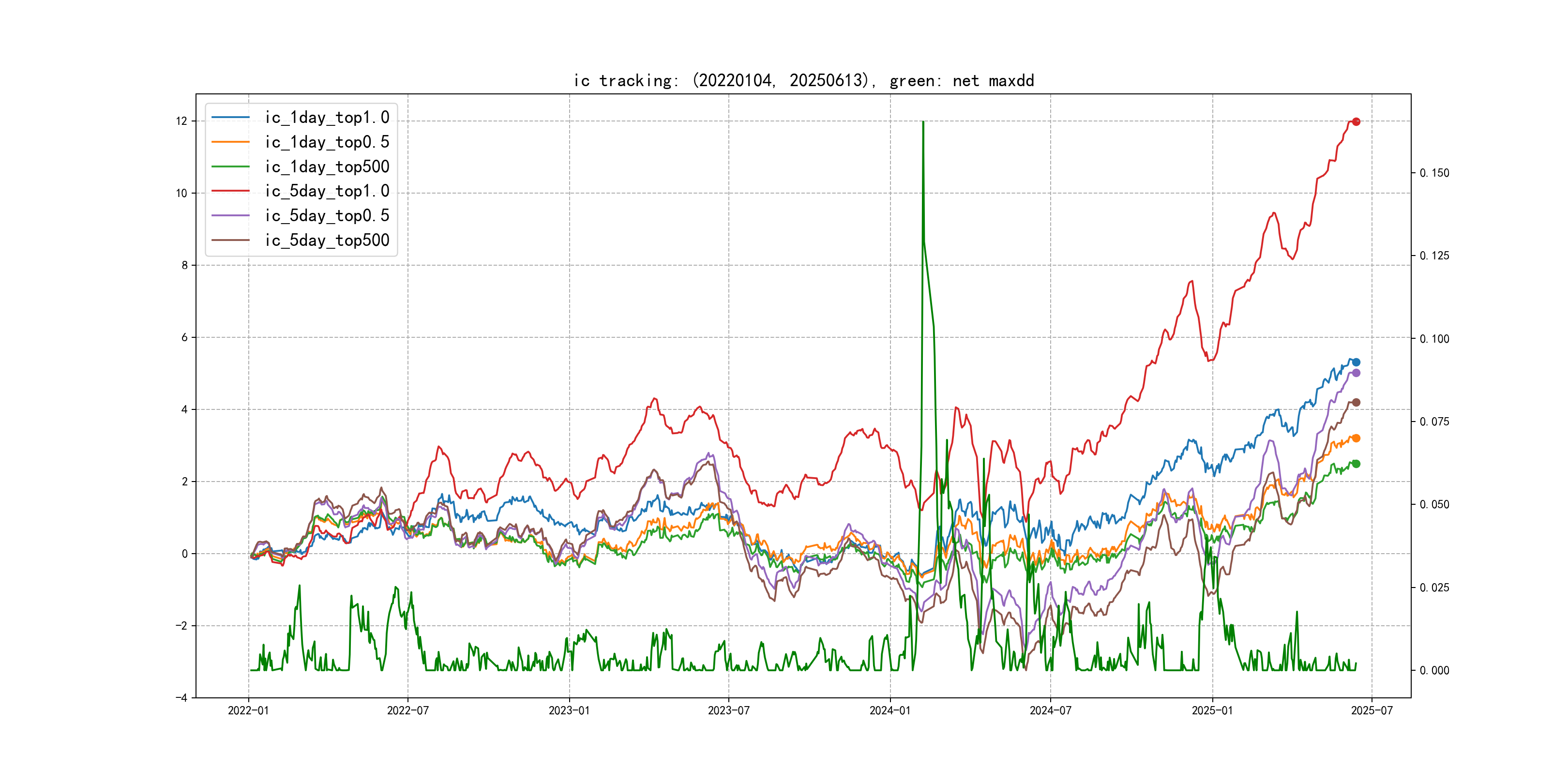
Task: Click the green endpoint dot of ic_1day_top500
Action: pos(1356,464)
